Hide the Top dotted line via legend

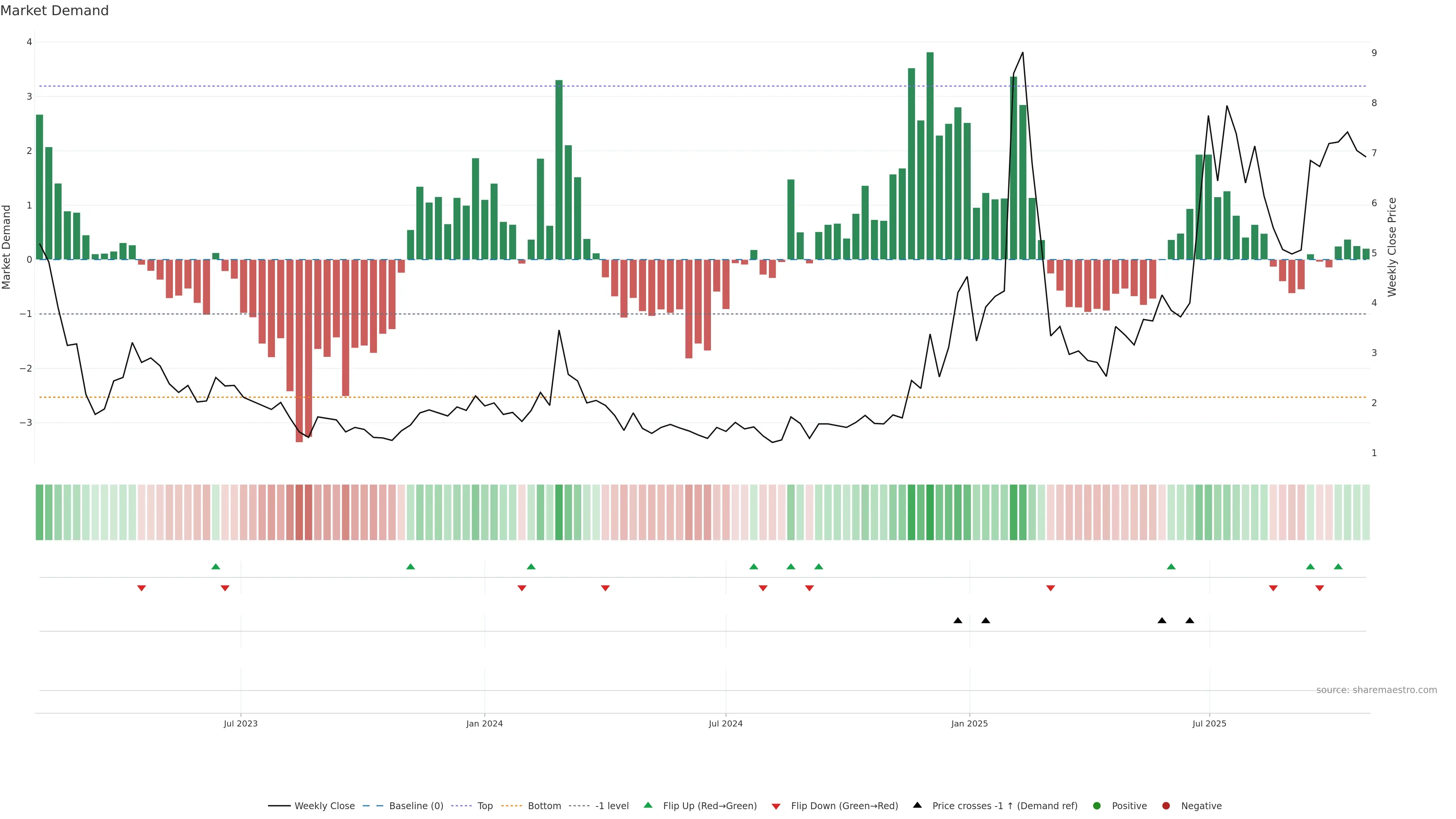click(485, 806)
